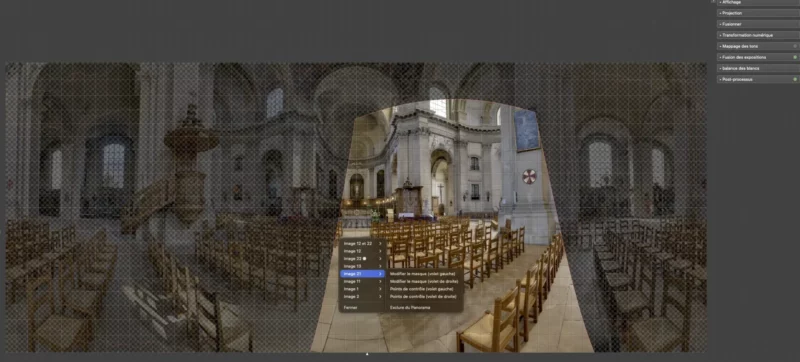Open the Image 12 submenu
The width and height of the screenshot is (800, 362).
pos(362,251)
